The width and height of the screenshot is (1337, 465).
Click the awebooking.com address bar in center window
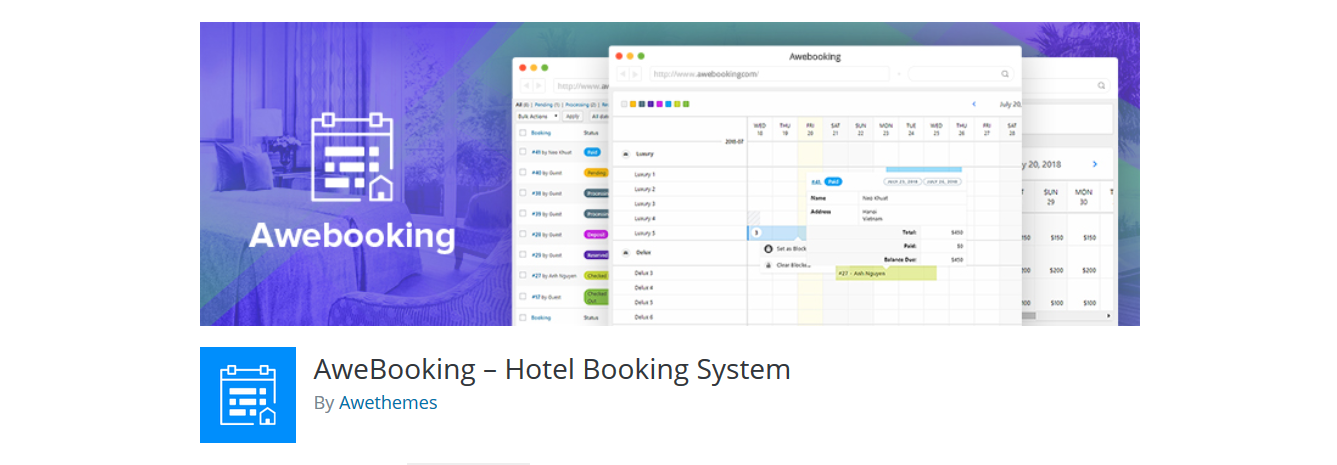pyautogui.click(x=769, y=74)
